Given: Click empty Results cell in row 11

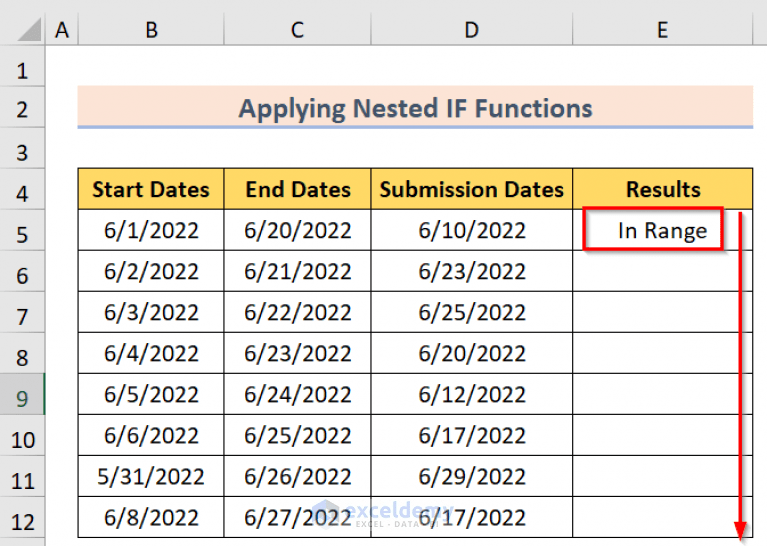Looking at the screenshot, I should (662, 477).
